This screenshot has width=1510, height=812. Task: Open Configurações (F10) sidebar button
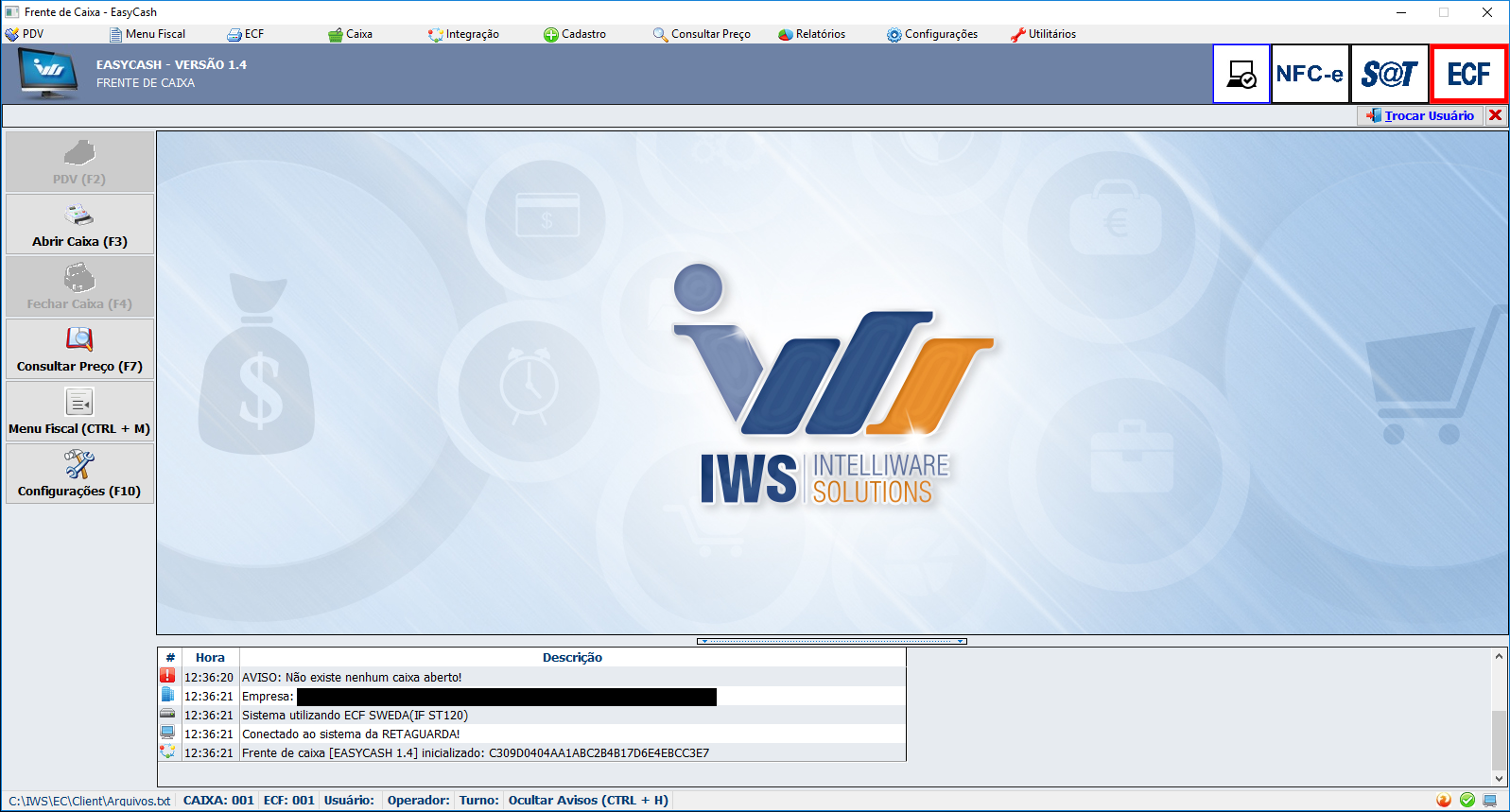pos(79,475)
